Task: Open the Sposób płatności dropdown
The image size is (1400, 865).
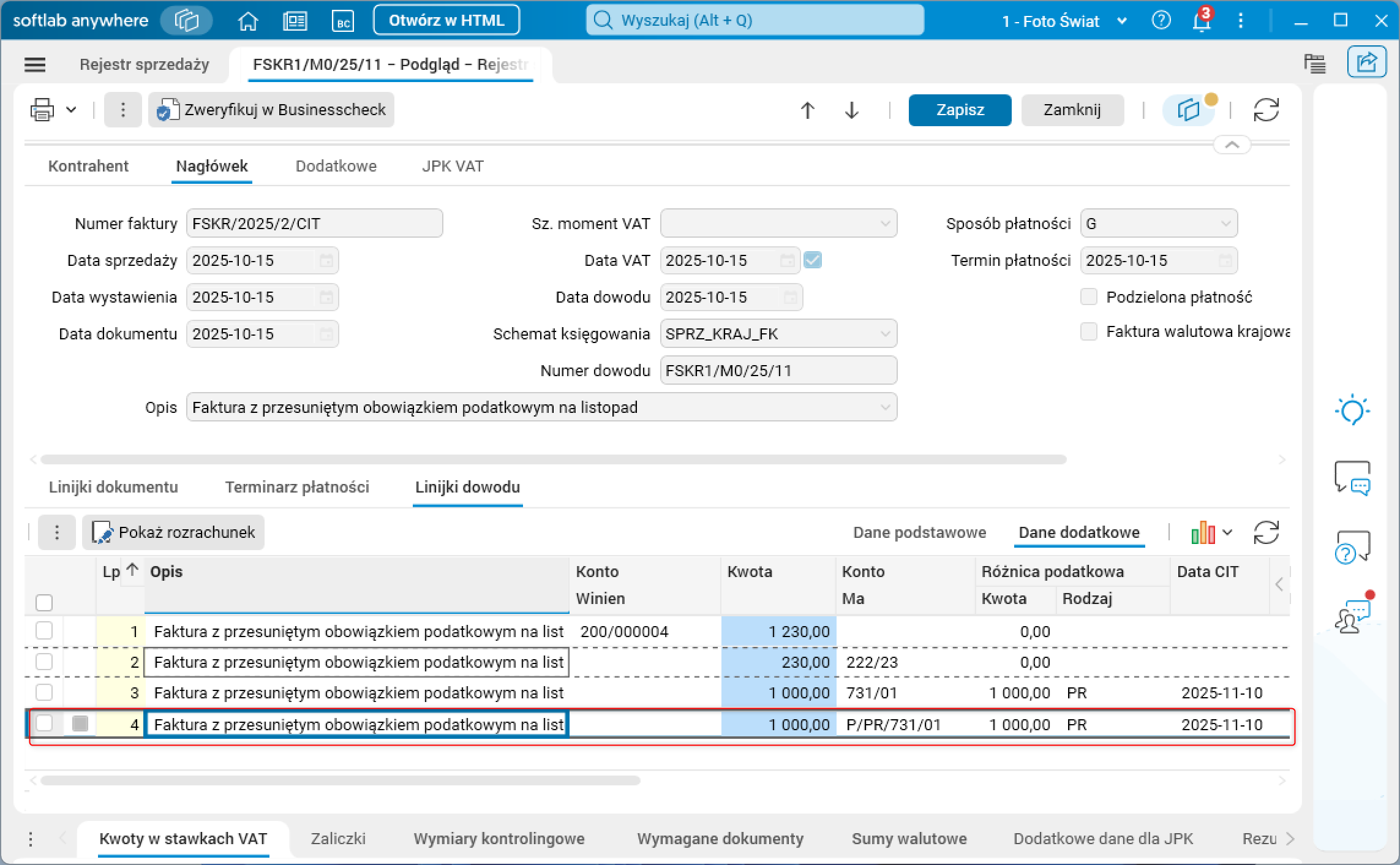Action: click(1225, 224)
